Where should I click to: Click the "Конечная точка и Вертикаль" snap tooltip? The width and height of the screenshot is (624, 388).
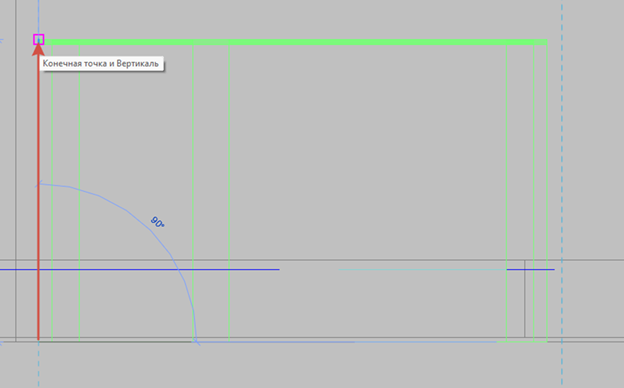tap(101, 64)
